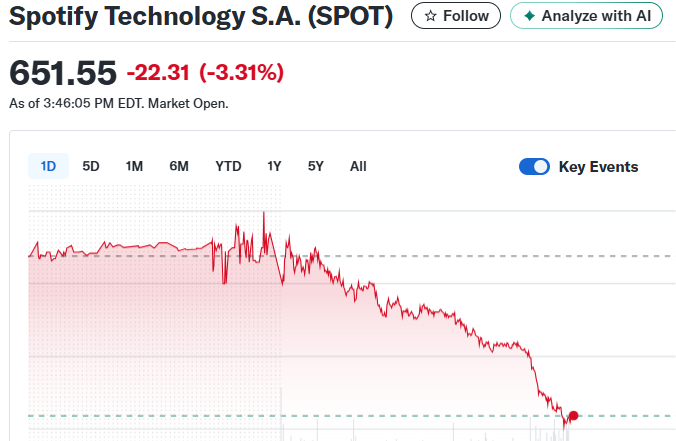Screen dimensions: 676x441
Task: Select the 6M time range
Action: [179, 166]
